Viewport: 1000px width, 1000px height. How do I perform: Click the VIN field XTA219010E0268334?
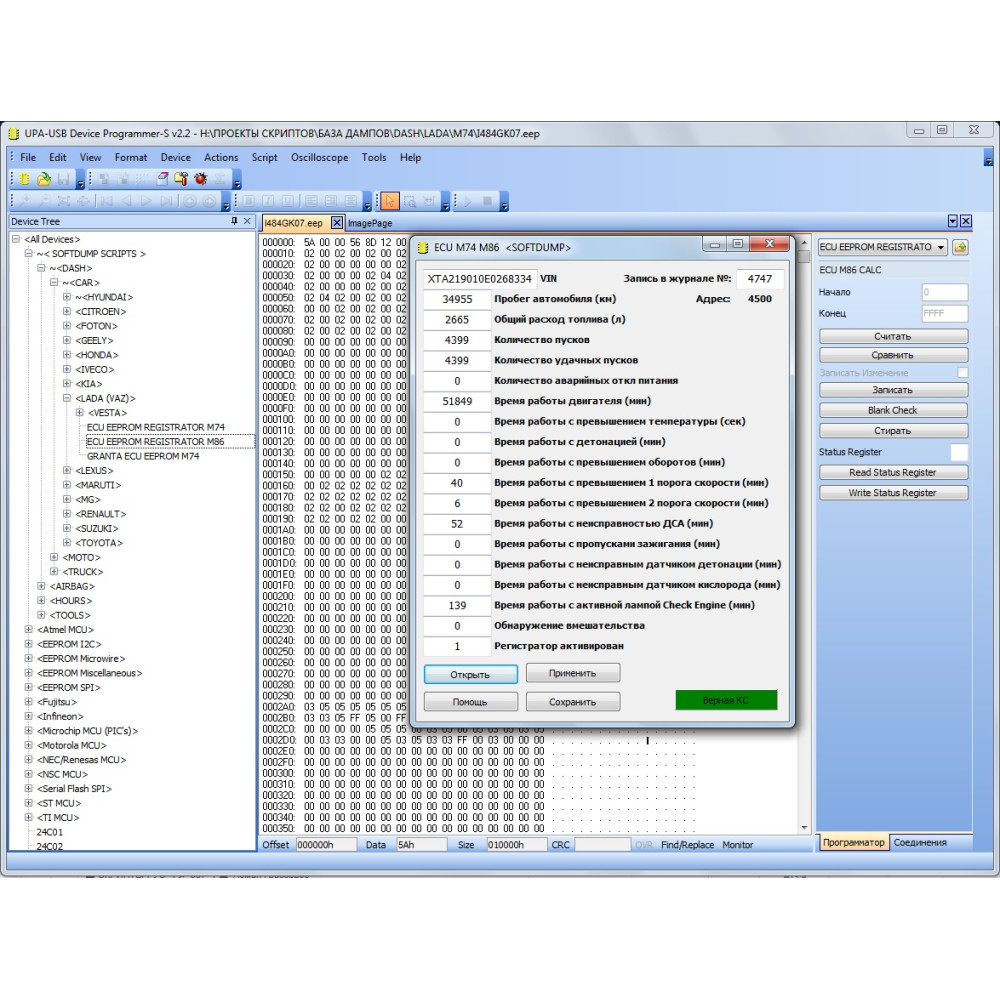point(480,279)
